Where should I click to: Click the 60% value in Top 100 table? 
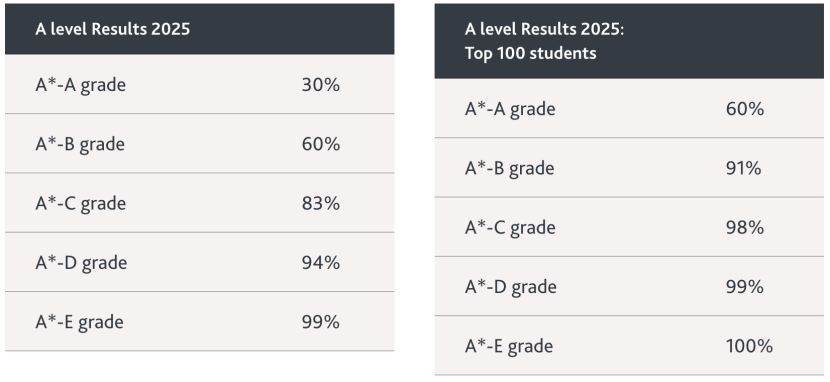(x=745, y=109)
